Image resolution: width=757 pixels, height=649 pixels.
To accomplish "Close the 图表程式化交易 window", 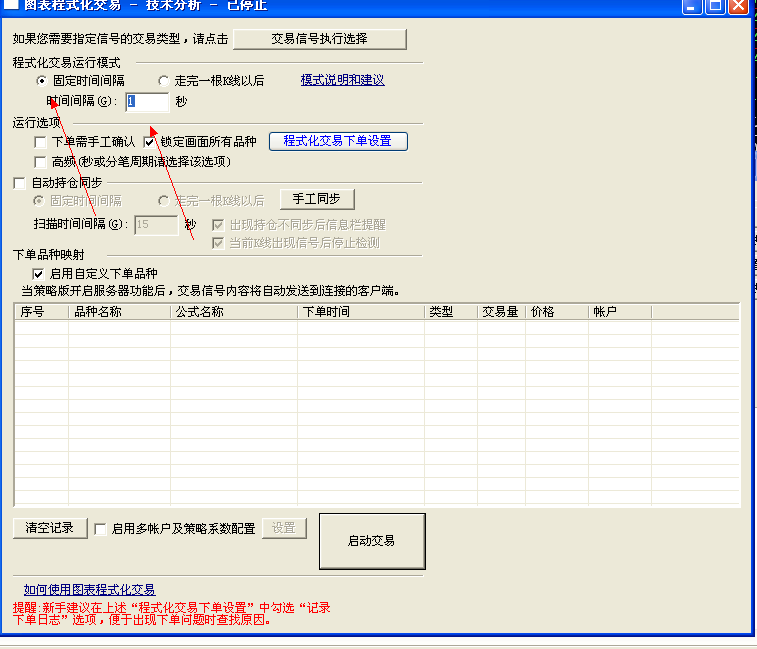I will tap(739, 6).
